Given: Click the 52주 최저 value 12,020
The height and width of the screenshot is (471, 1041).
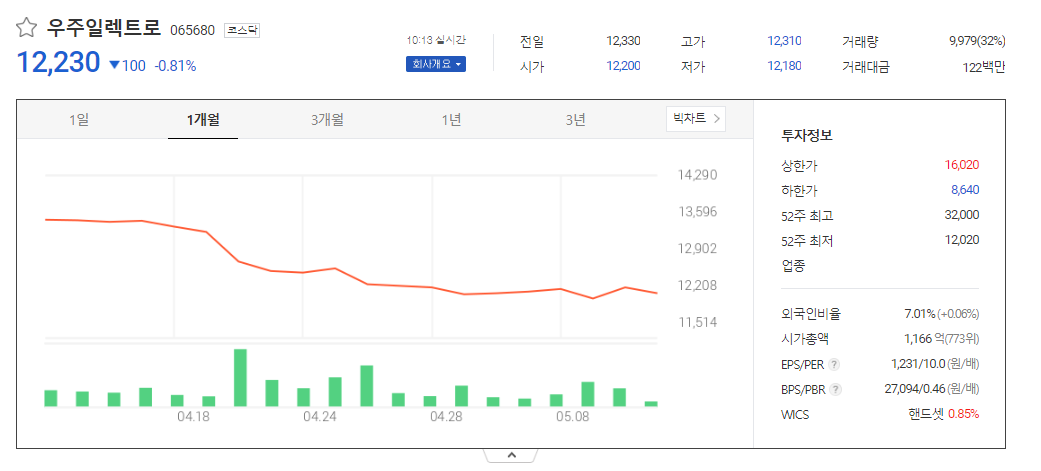Looking at the screenshot, I should (x=961, y=240).
